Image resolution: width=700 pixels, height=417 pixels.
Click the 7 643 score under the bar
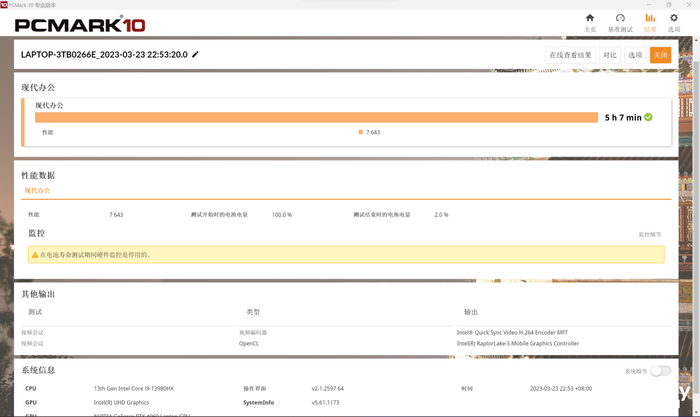point(373,132)
